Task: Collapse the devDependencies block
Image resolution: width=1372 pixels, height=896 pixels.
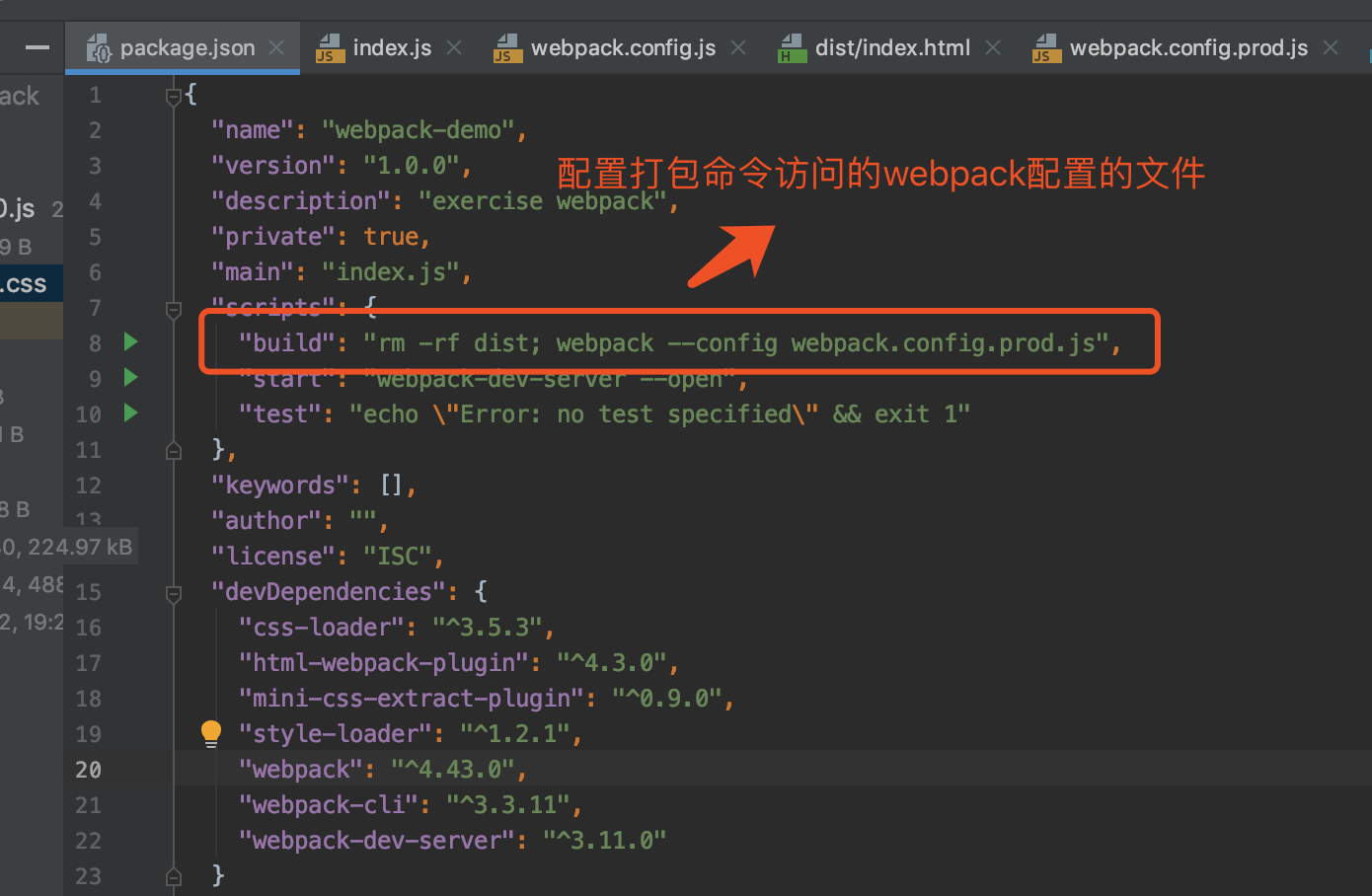Action: pos(174,593)
